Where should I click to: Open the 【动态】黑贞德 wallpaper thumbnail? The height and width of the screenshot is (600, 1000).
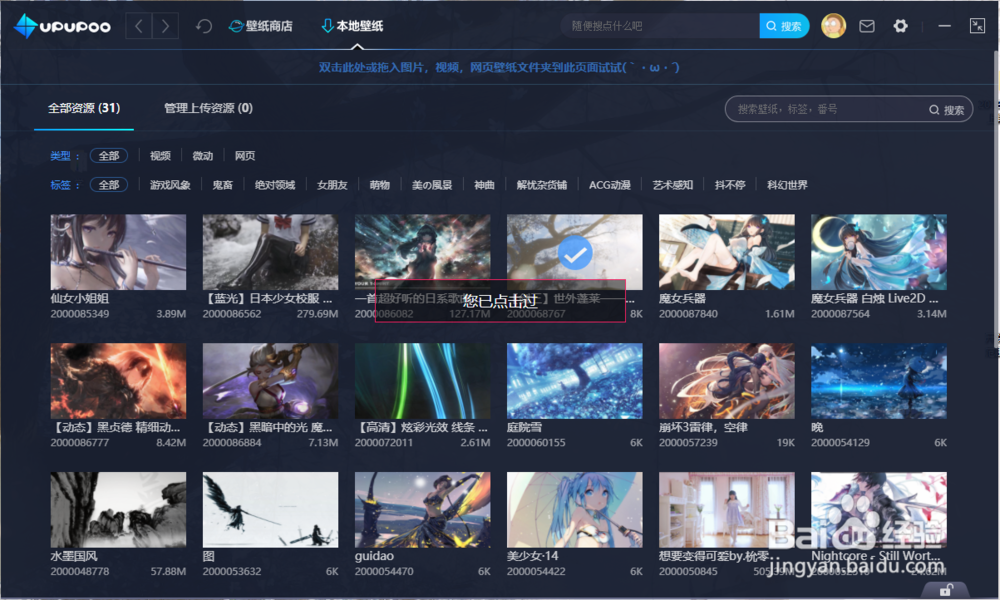pyautogui.click(x=118, y=381)
